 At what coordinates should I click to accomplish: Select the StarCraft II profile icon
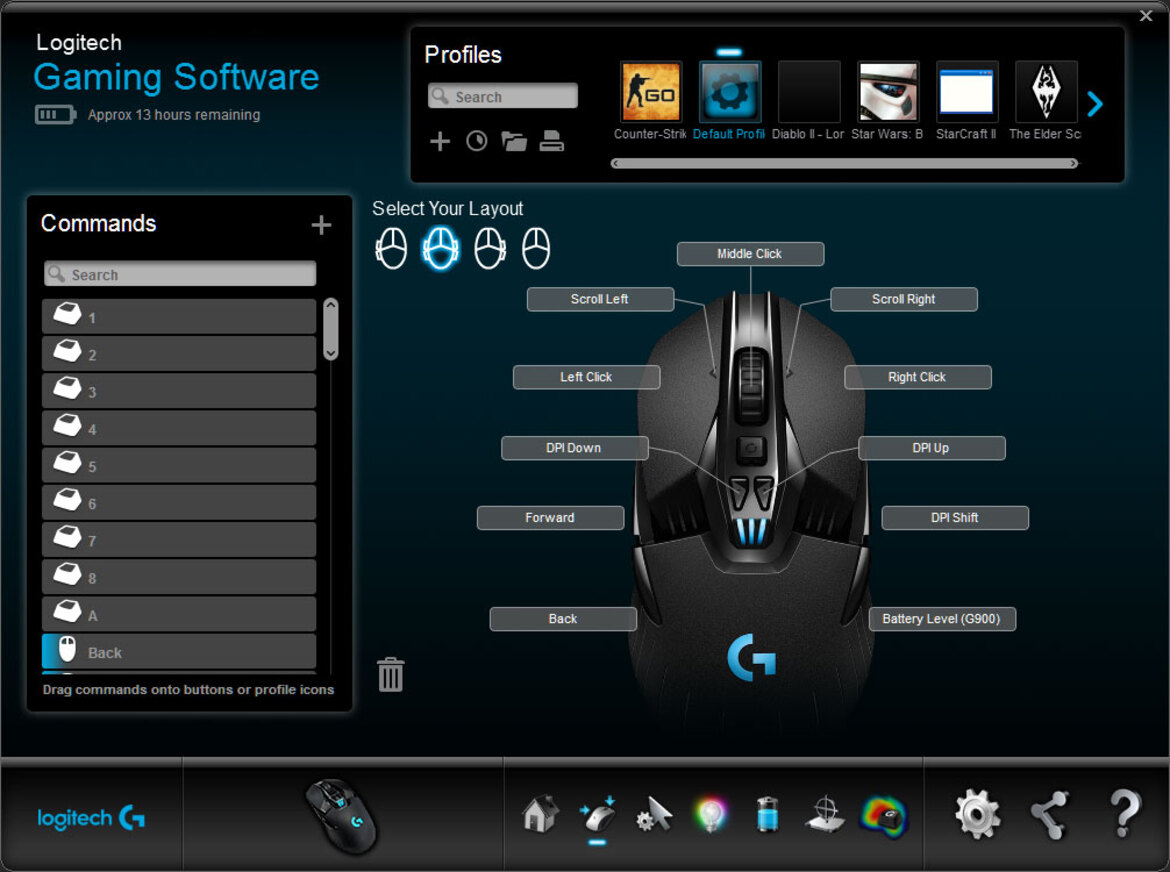click(x=967, y=92)
